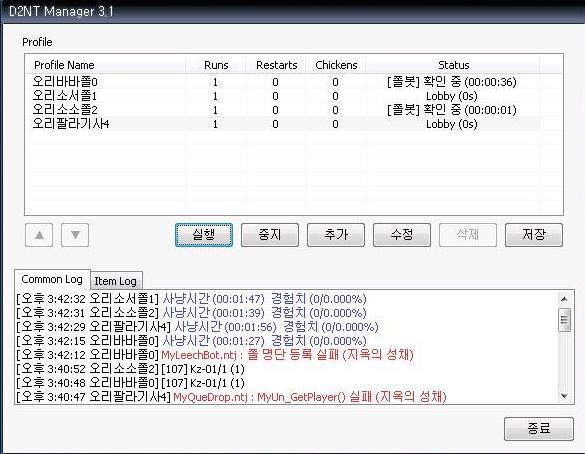The height and width of the screenshot is (454, 585).
Task: Click the log scrollbar up arrow
Action: pyautogui.click(x=564, y=299)
